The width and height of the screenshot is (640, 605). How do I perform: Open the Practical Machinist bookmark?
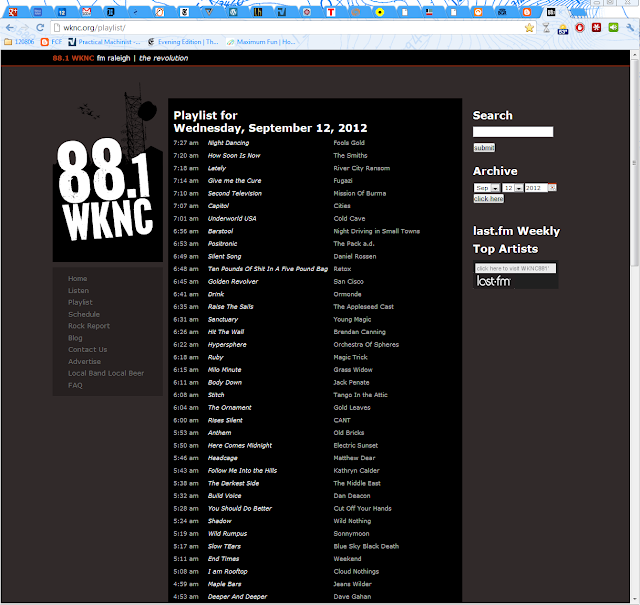coord(104,42)
